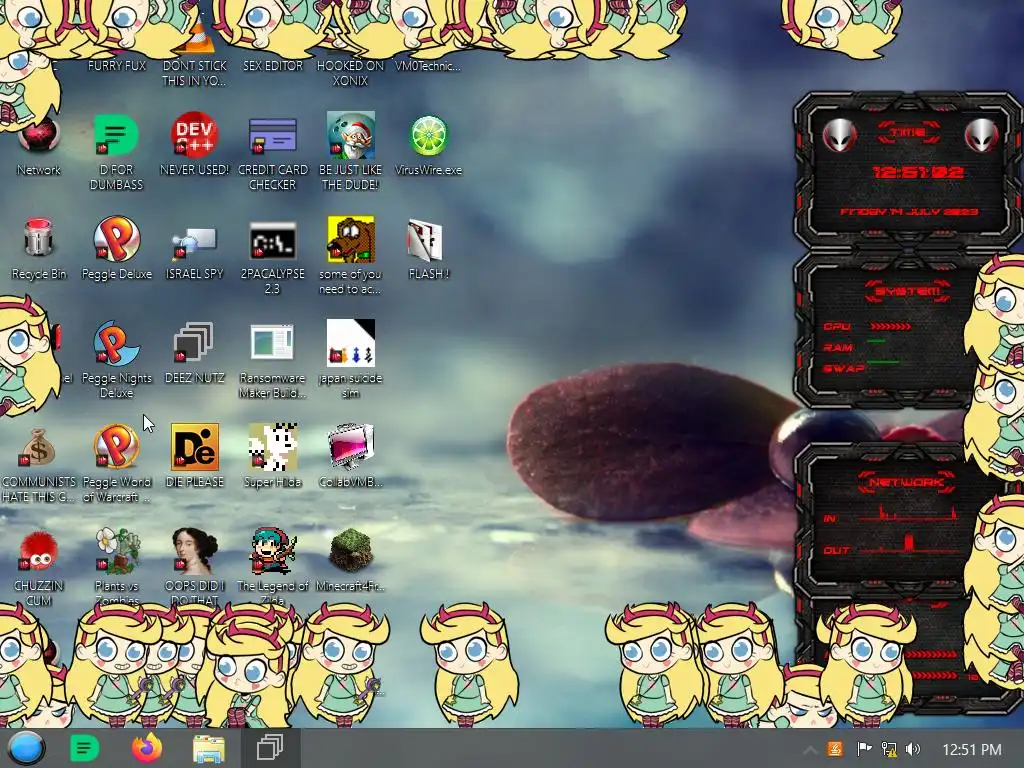Click the HOOKED ON XONIX icon label
The height and width of the screenshot is (768, 1024).
coord(350,73)
